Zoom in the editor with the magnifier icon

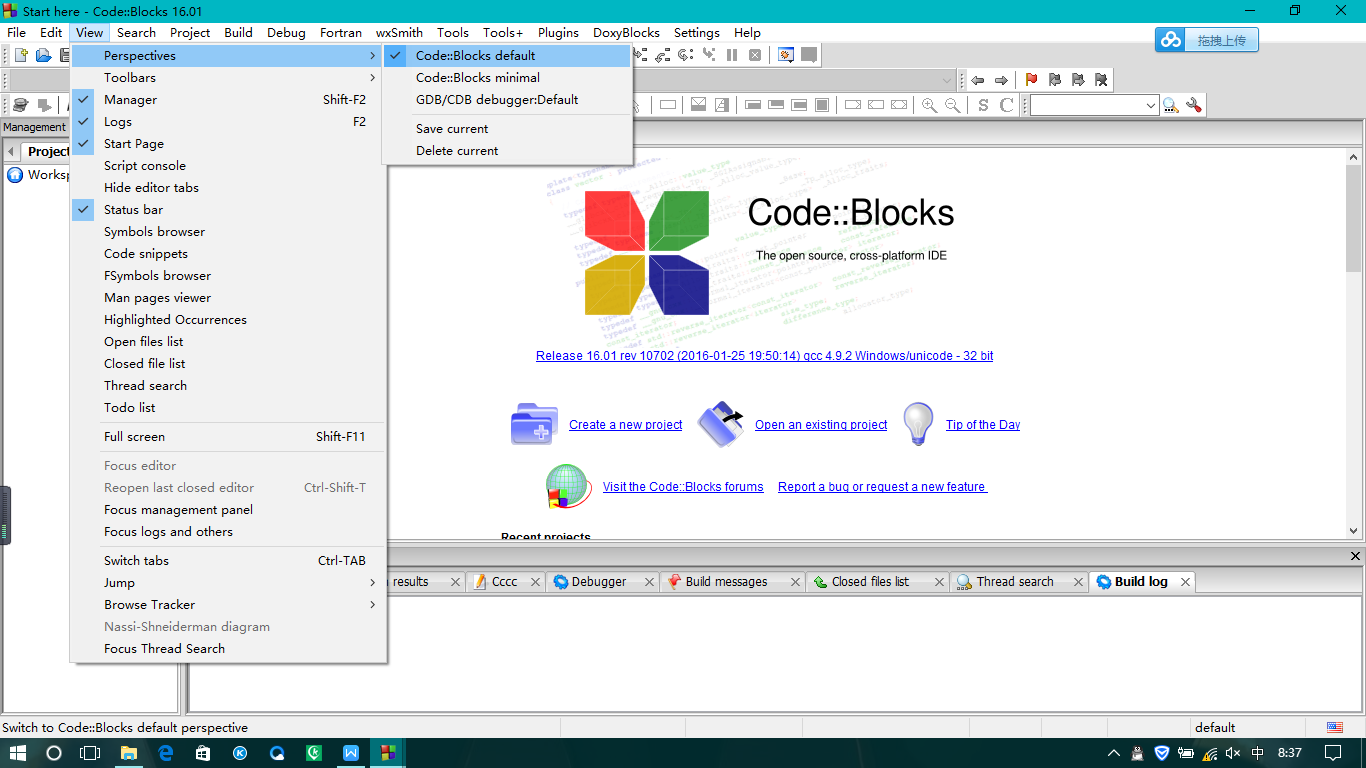(x=928, y=104)
